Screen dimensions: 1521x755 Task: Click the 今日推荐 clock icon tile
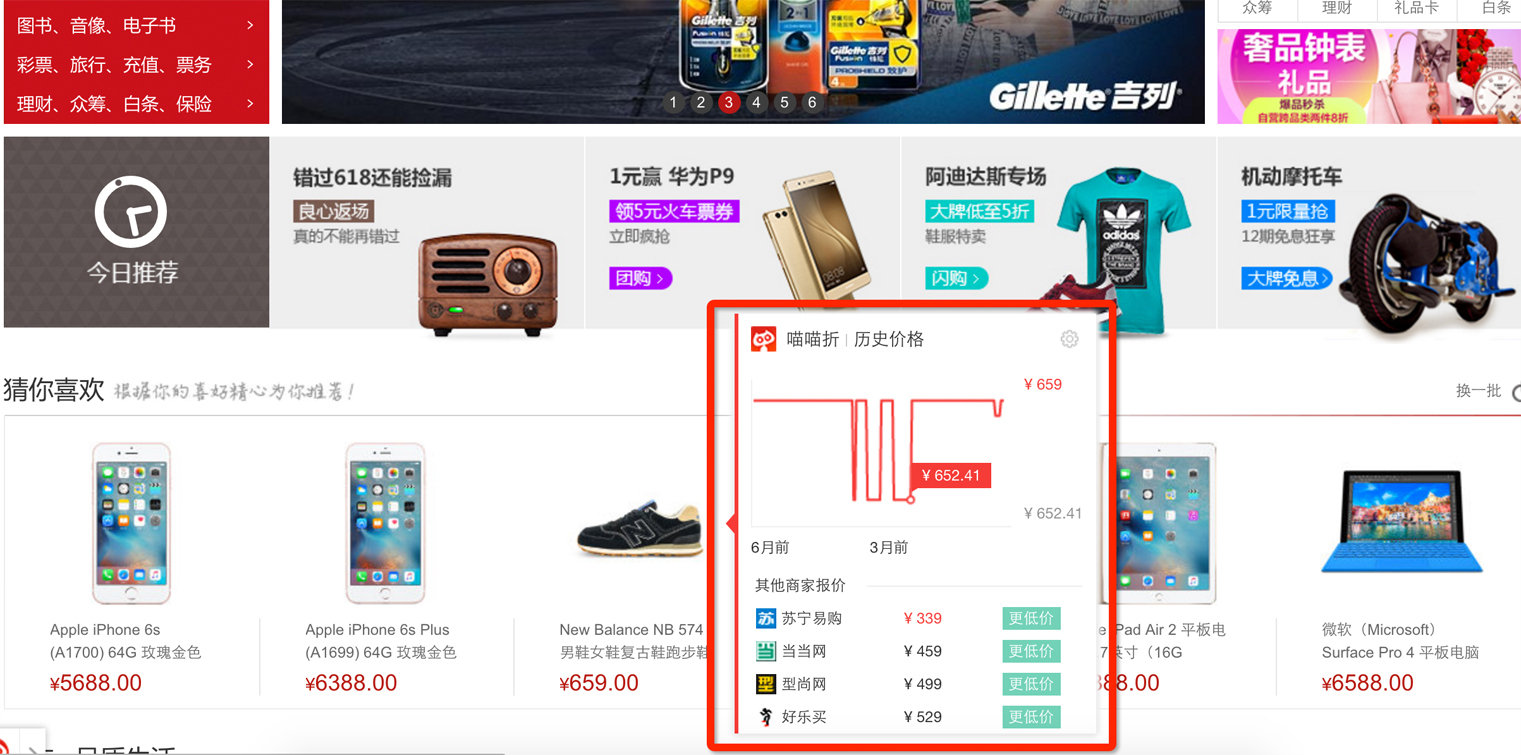(136, 232)
